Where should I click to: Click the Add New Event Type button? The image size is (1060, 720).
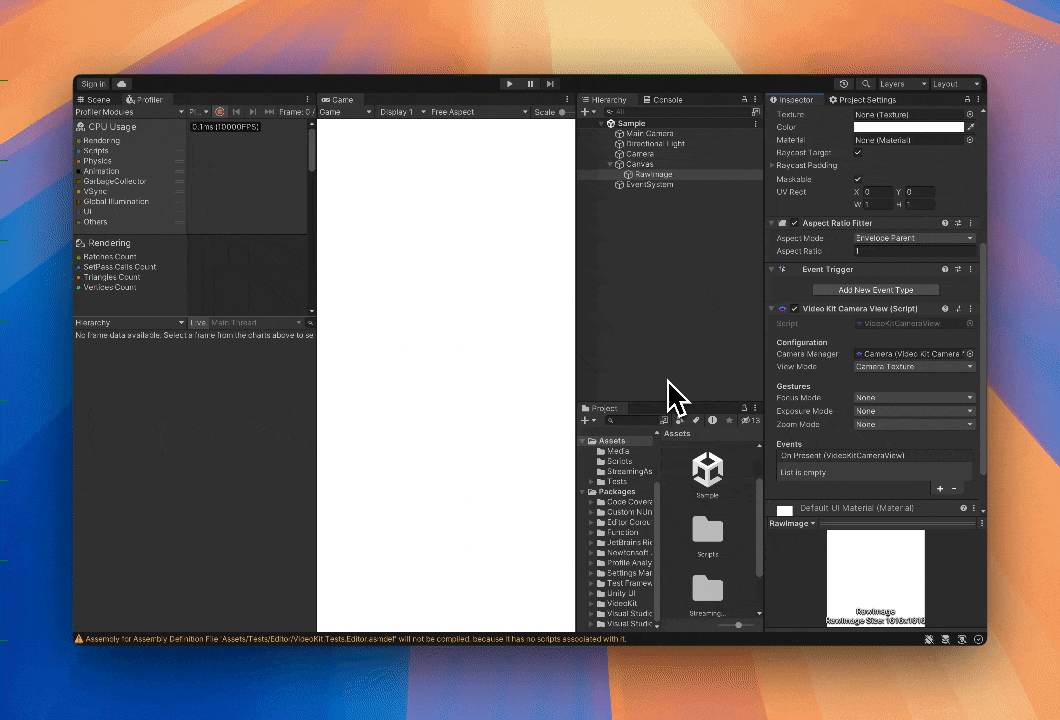pyautogui.click(x=875, y=290)
